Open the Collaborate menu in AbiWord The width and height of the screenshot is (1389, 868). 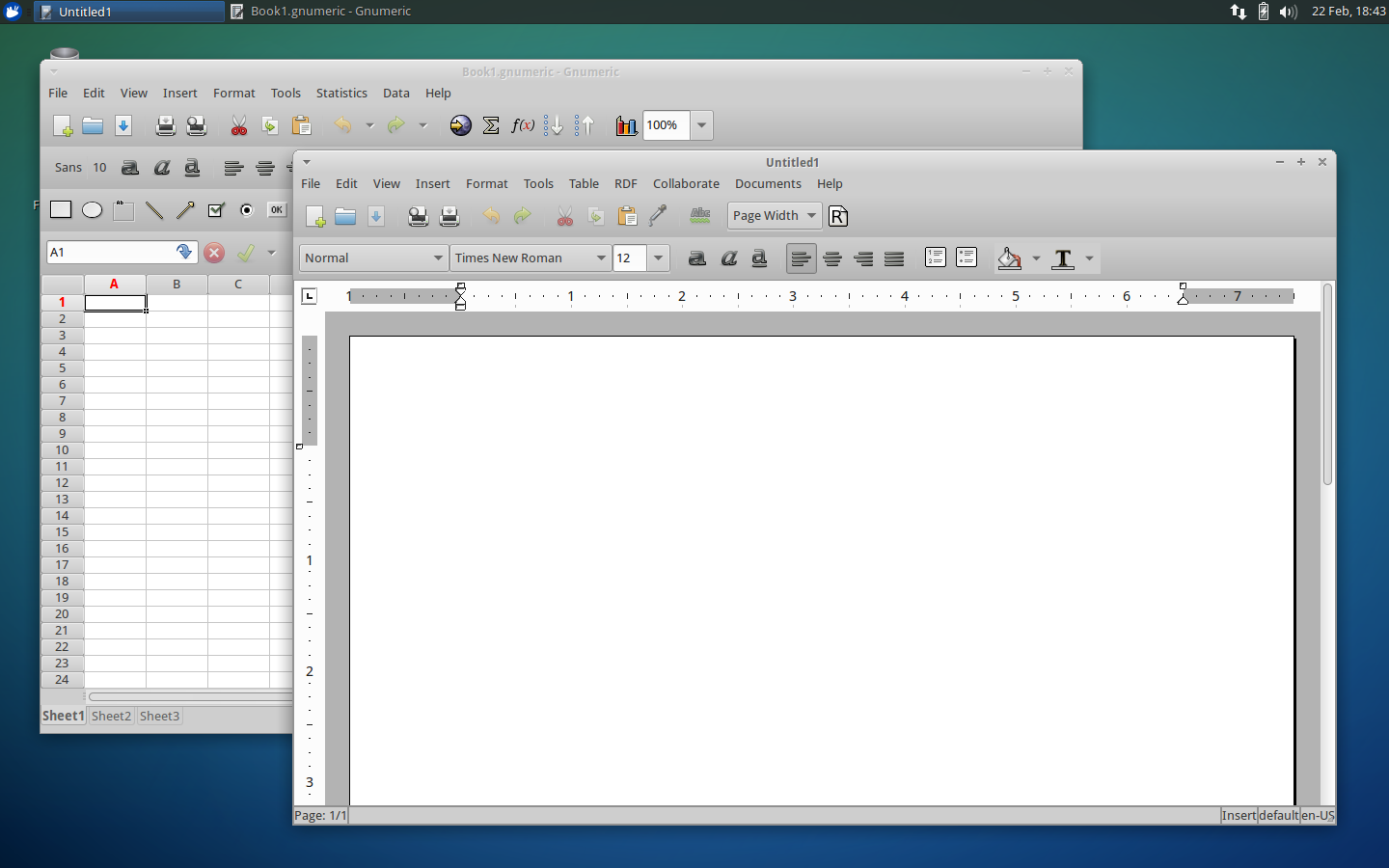coord(686,184)
